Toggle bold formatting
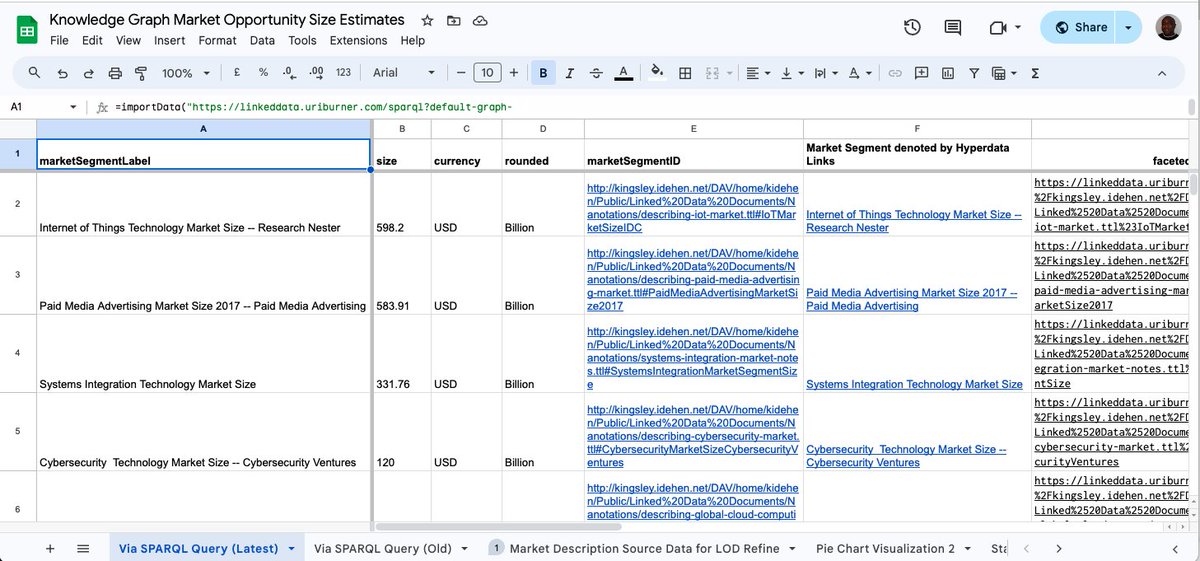The image size is (1200, 561). tap(543, 73)
